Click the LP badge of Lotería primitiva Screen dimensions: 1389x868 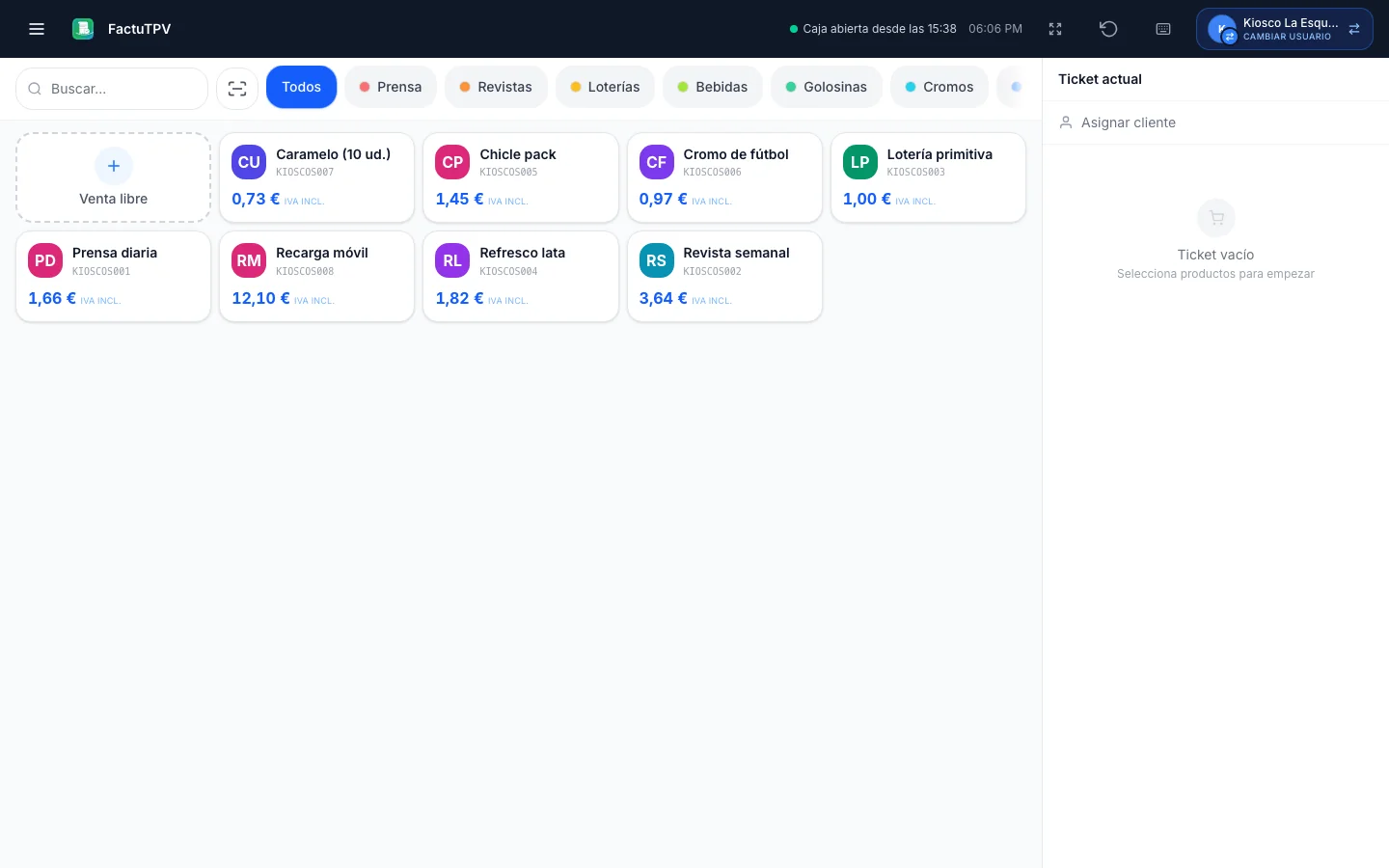(860, 162)
